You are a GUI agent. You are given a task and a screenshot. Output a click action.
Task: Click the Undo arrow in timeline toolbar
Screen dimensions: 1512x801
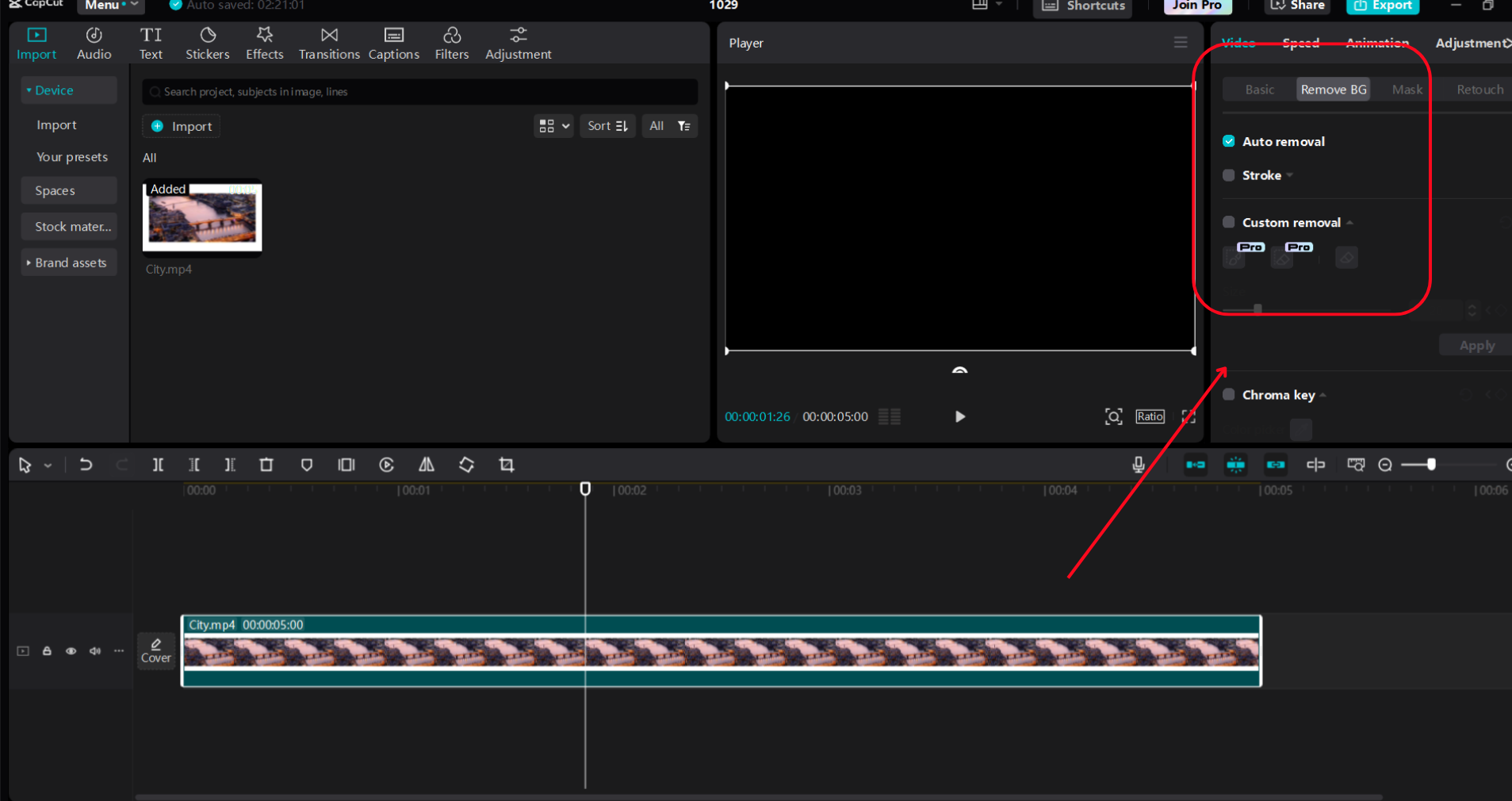pos(86,465)
